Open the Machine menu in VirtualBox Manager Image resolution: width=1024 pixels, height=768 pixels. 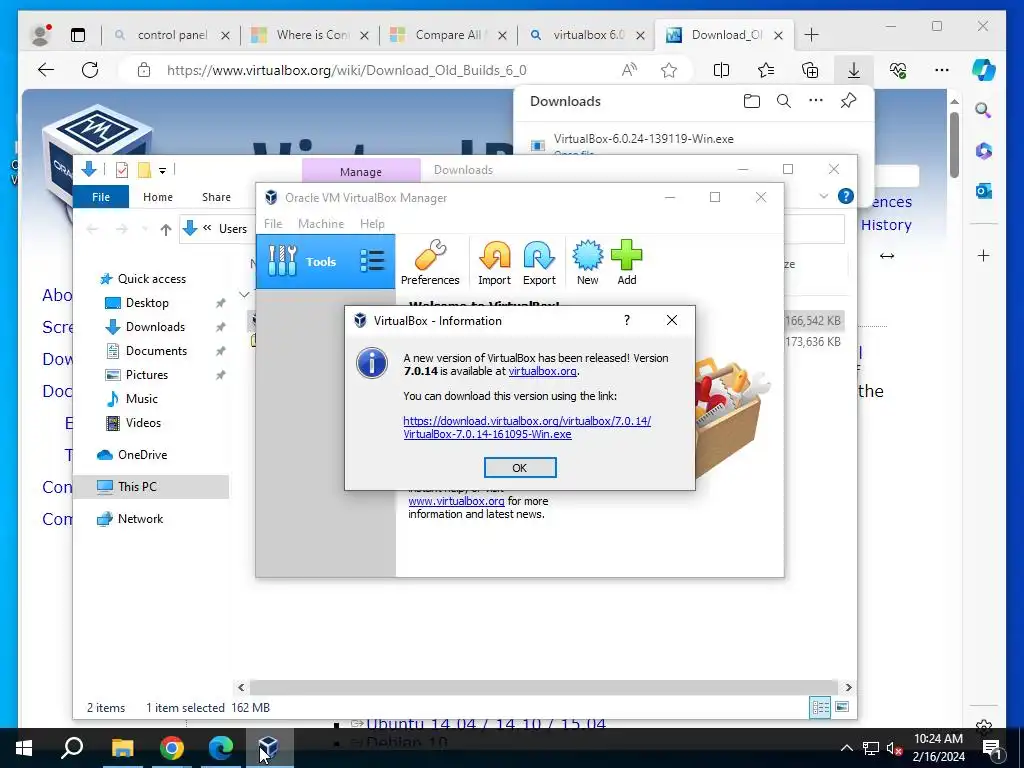(321, 223)
